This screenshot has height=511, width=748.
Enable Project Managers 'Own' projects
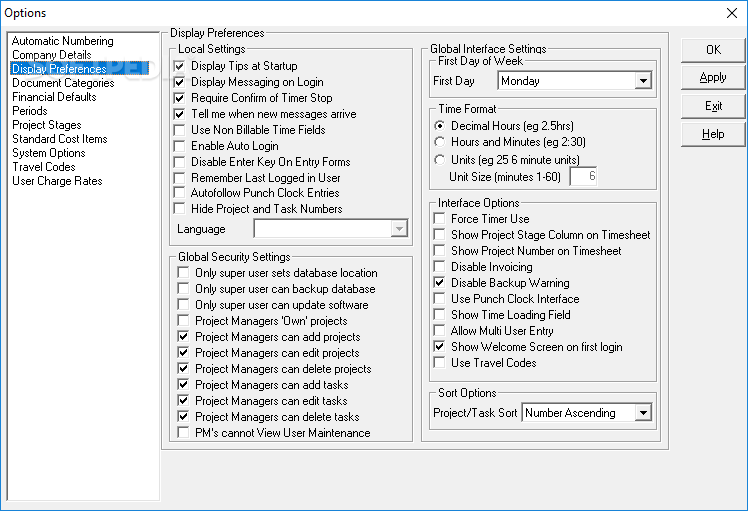[x=183, y=321]
